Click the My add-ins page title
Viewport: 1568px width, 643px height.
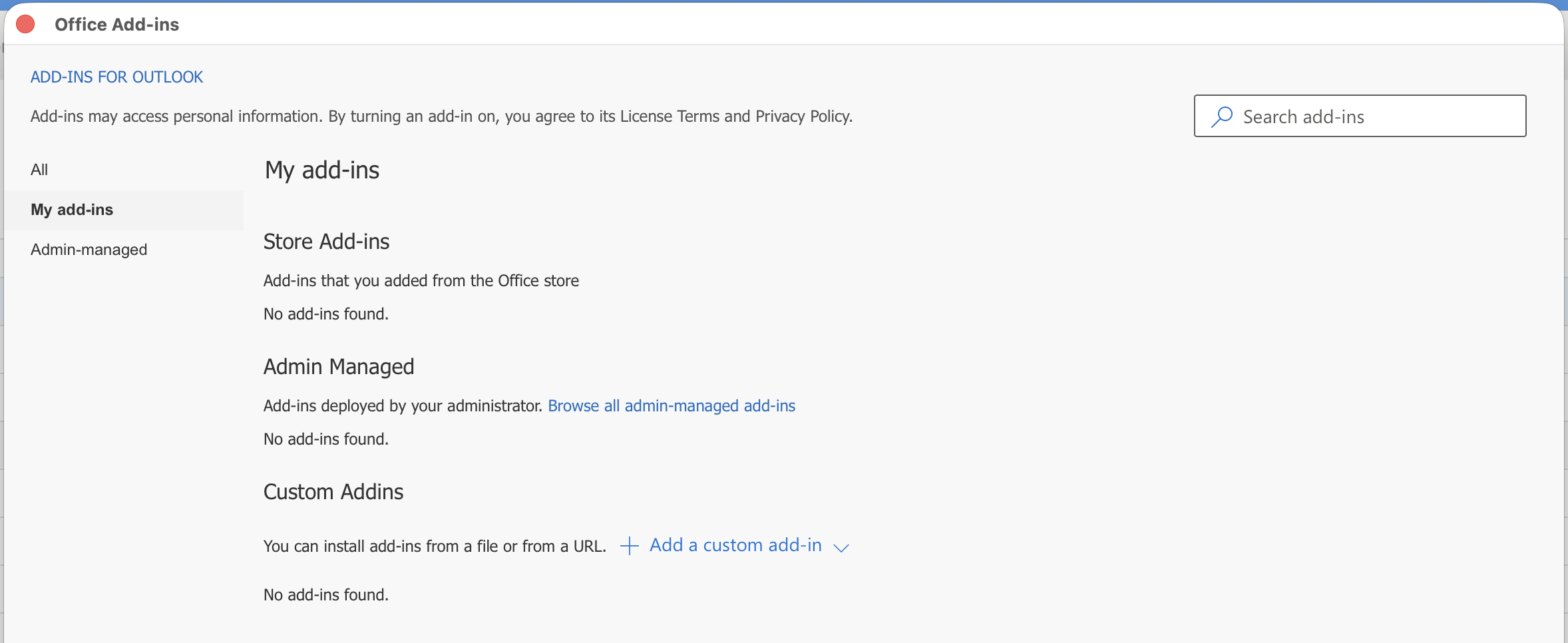(x=322, y=170)
